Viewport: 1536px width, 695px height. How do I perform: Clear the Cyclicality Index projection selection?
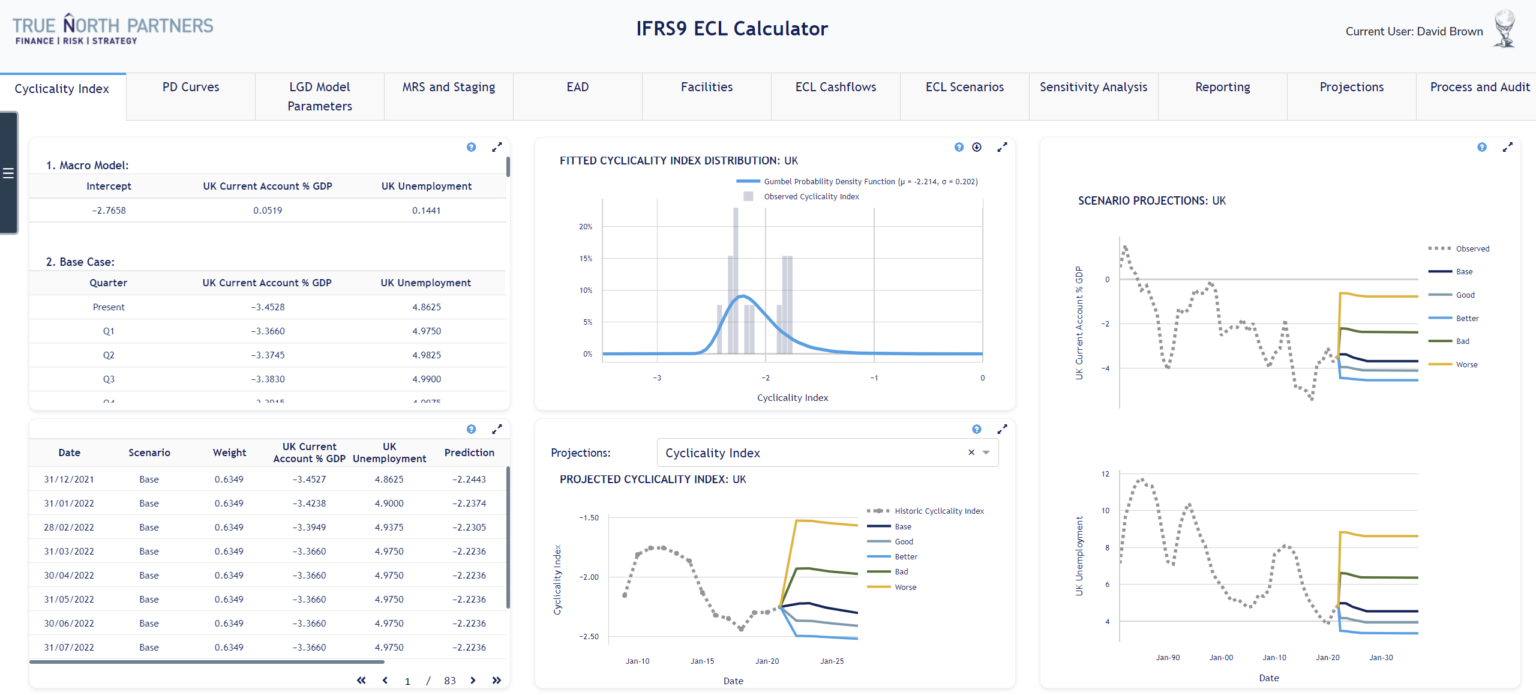(x=970, y=452)
